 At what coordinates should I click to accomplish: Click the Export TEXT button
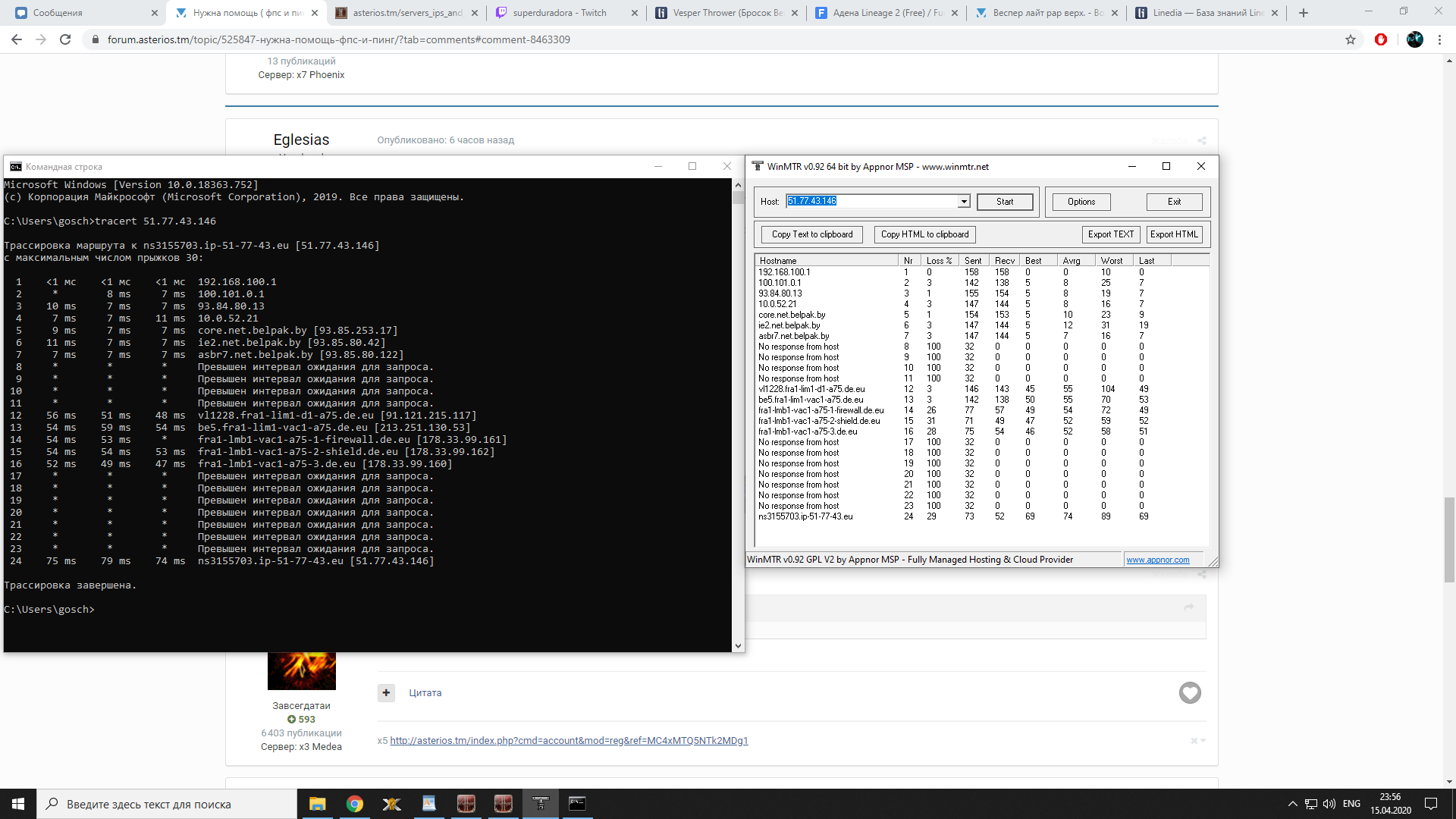pos(1111,234)
